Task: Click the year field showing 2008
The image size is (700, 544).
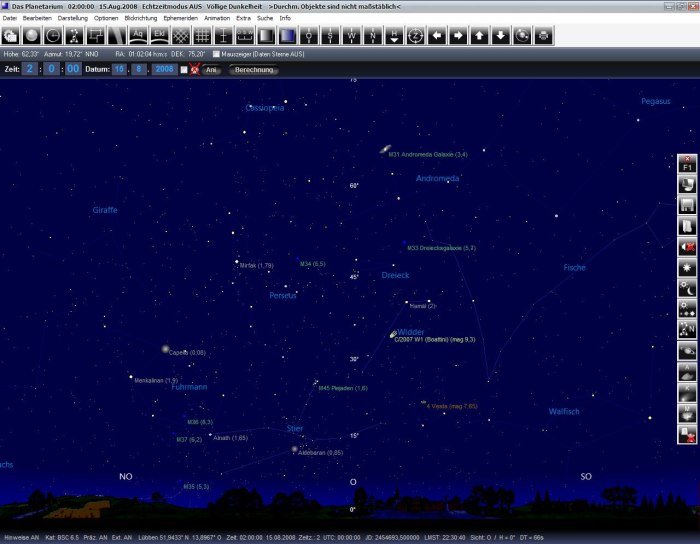Action: [x=163, y=70]
